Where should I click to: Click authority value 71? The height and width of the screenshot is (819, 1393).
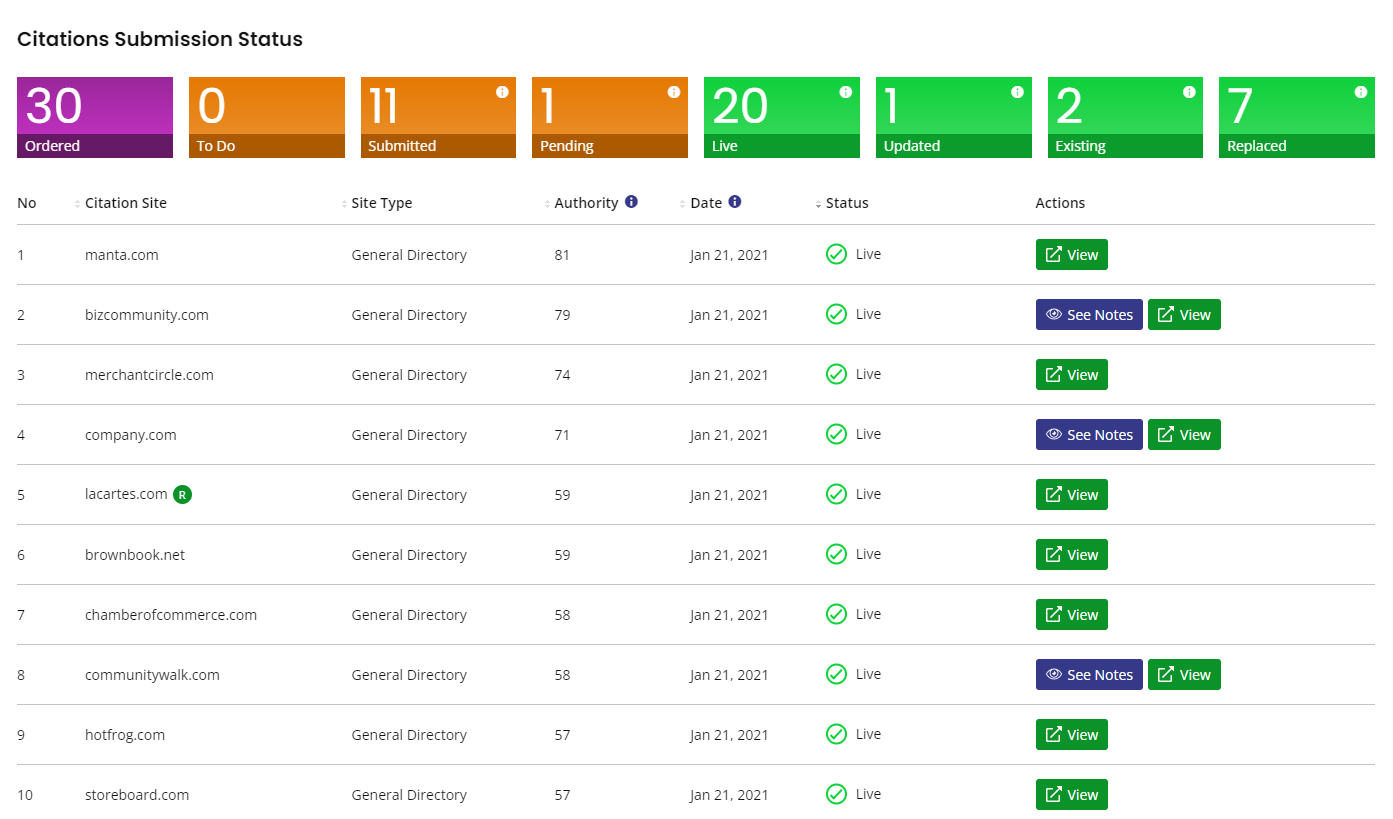[562, 435]
